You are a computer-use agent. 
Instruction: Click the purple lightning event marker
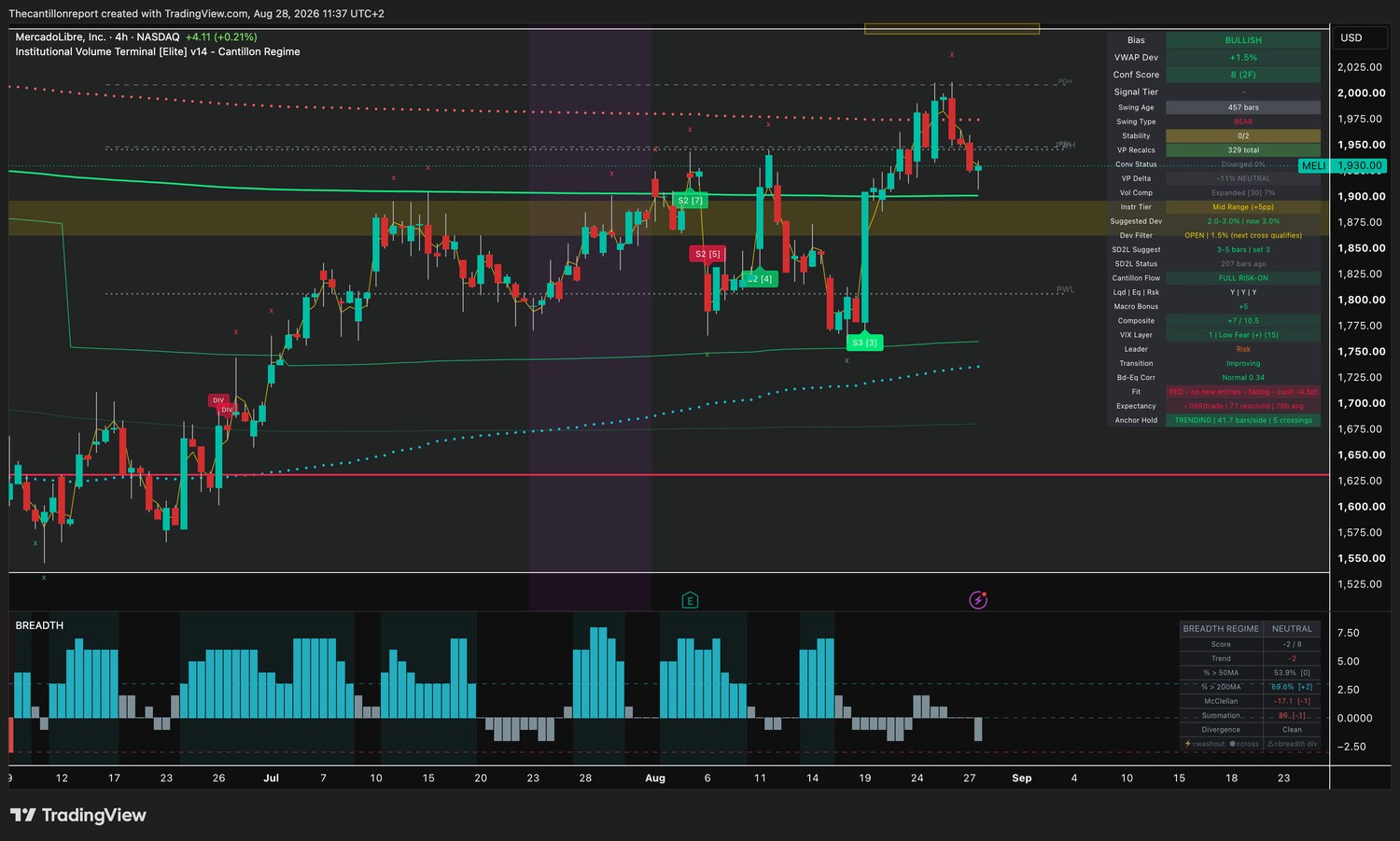click(x=978, y=600)
